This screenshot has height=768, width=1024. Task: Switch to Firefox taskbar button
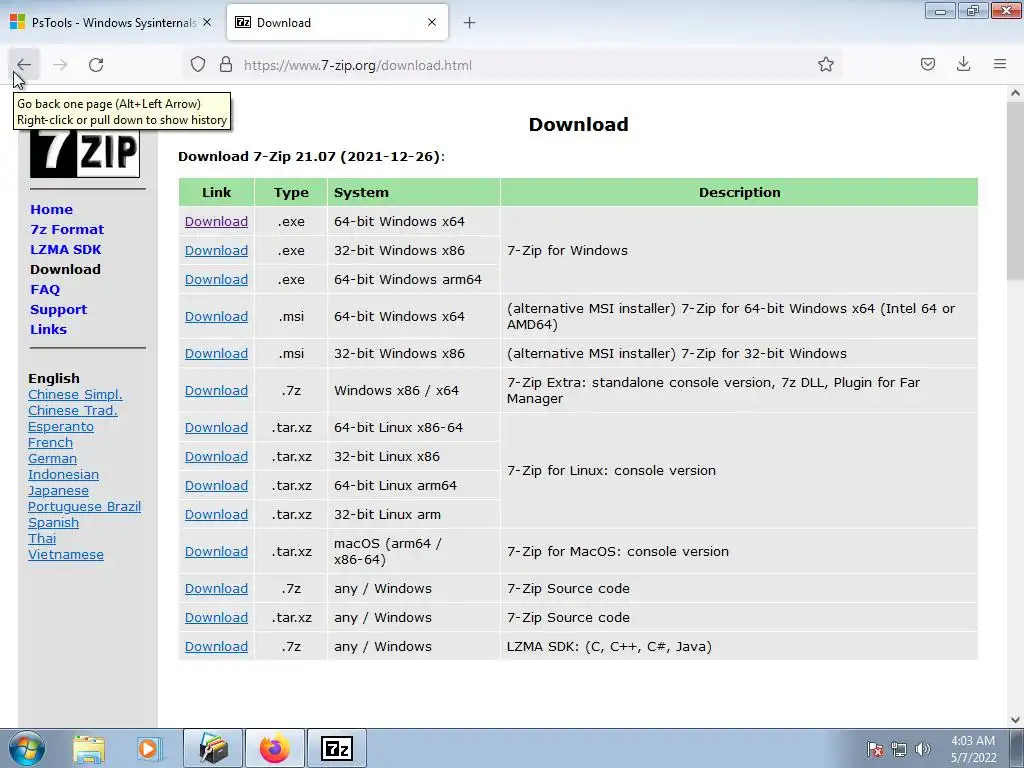click(275, 748)
